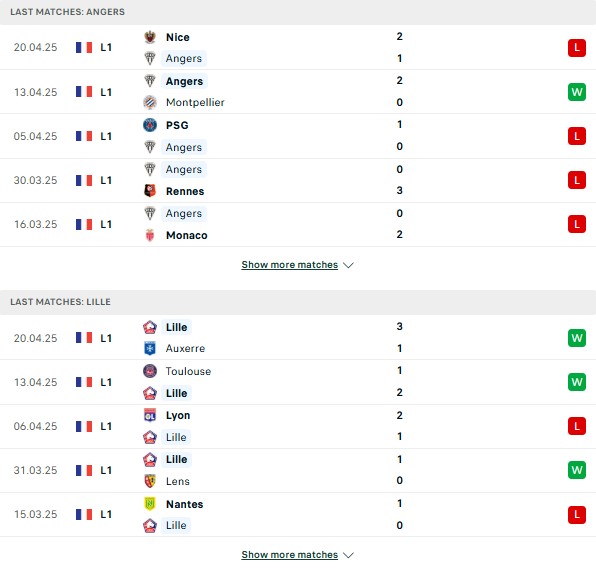Click the Lens club crest icon
The height and width of the screenshot is (572, 596).
[150, 481]
